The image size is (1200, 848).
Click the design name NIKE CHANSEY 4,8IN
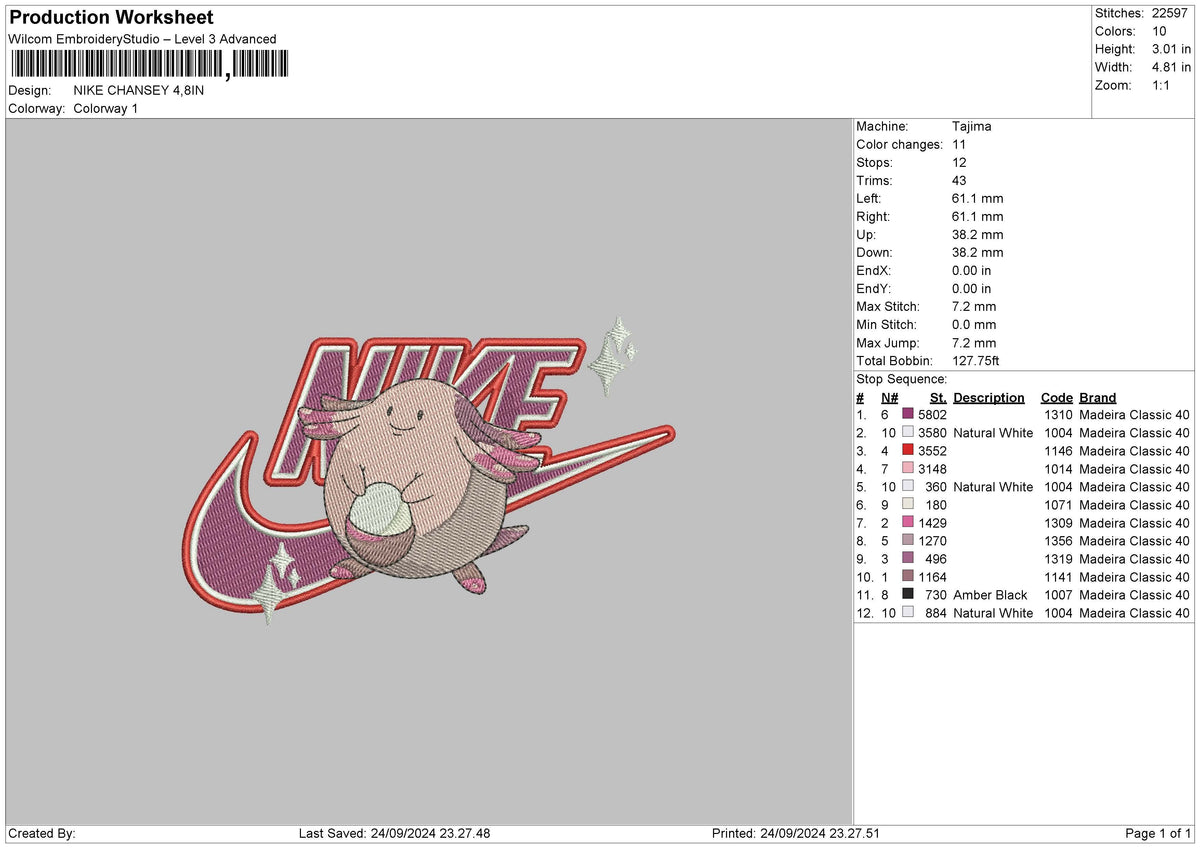(x=140, y=90)
